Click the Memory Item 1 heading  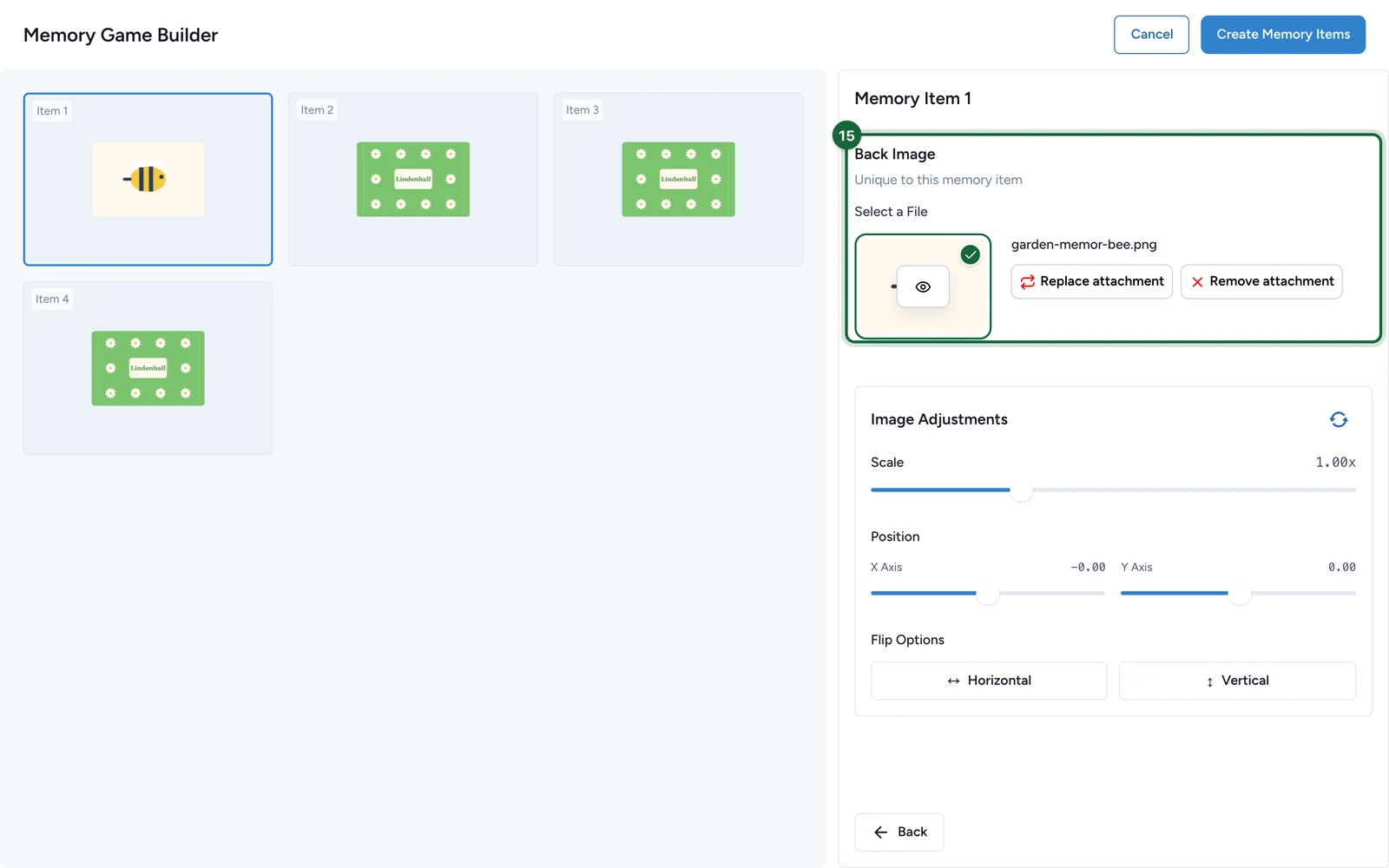[x=912, y=99]
